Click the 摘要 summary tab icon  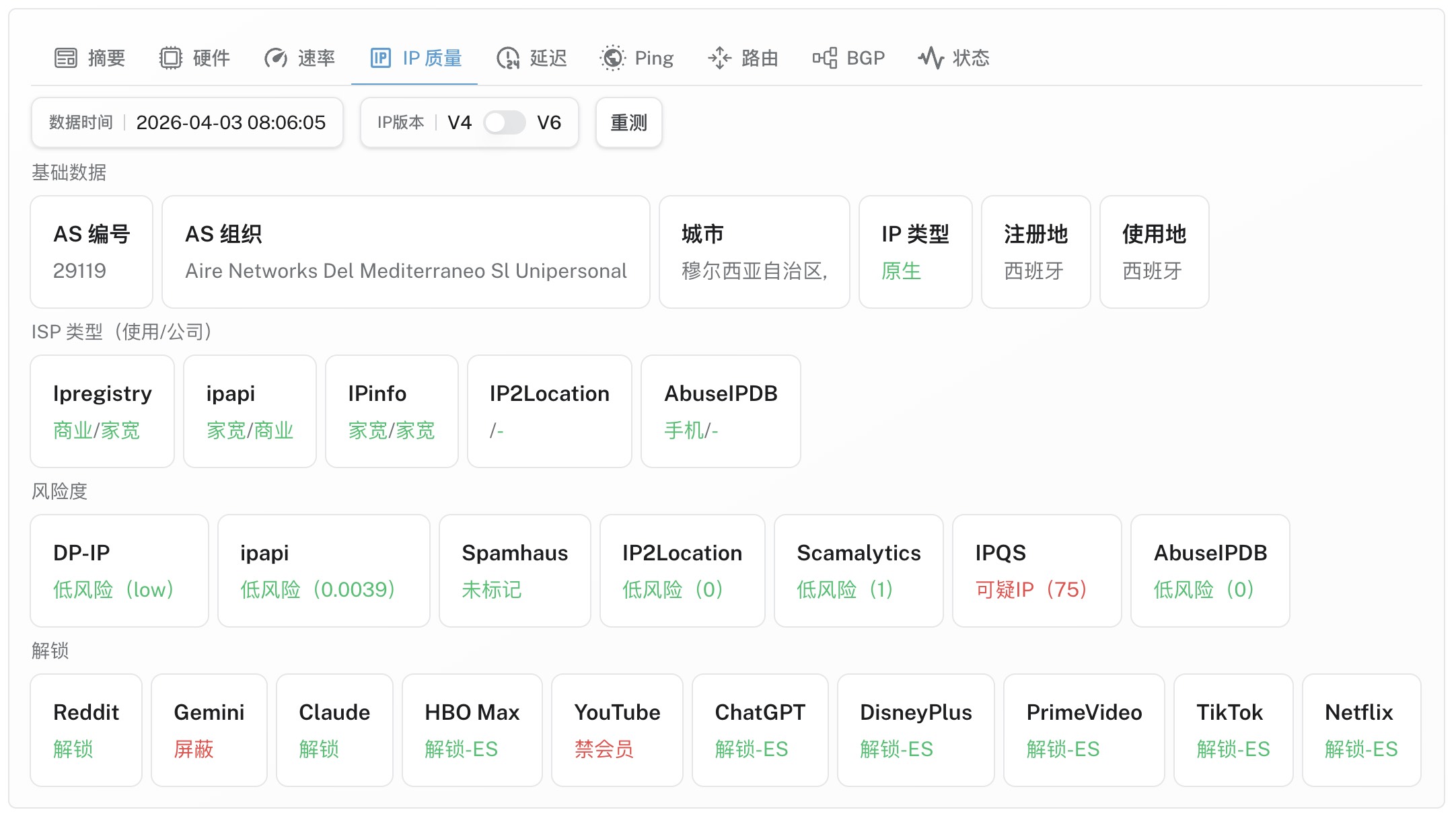[x=66, y=58]
